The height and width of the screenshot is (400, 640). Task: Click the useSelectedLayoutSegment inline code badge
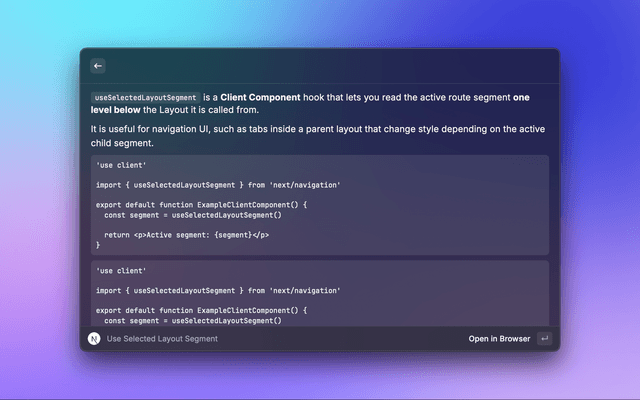pyautogui.click(x=144, y=97)
